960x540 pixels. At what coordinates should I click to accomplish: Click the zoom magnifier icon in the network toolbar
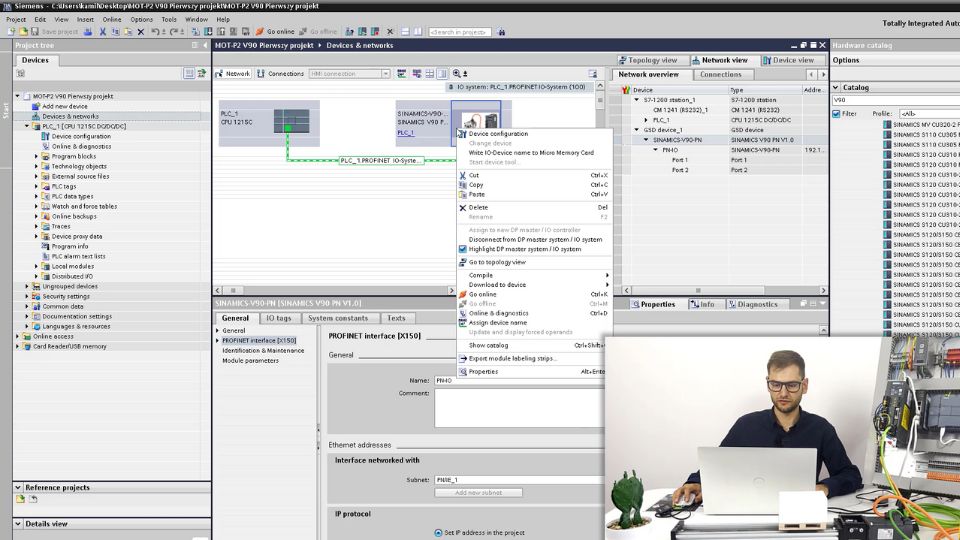[457, 73]
